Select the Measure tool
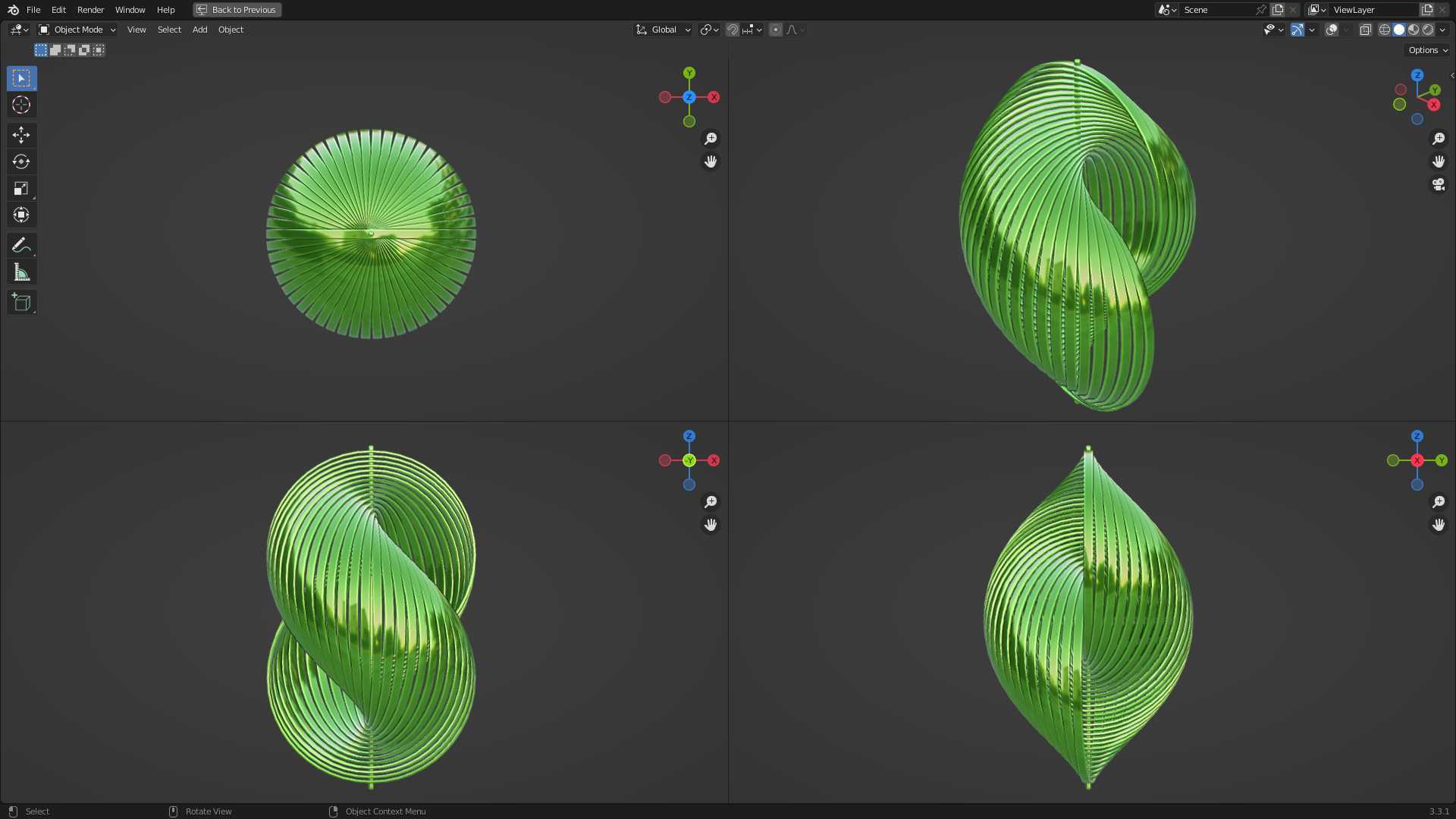1456x819 pixels. 21,271
